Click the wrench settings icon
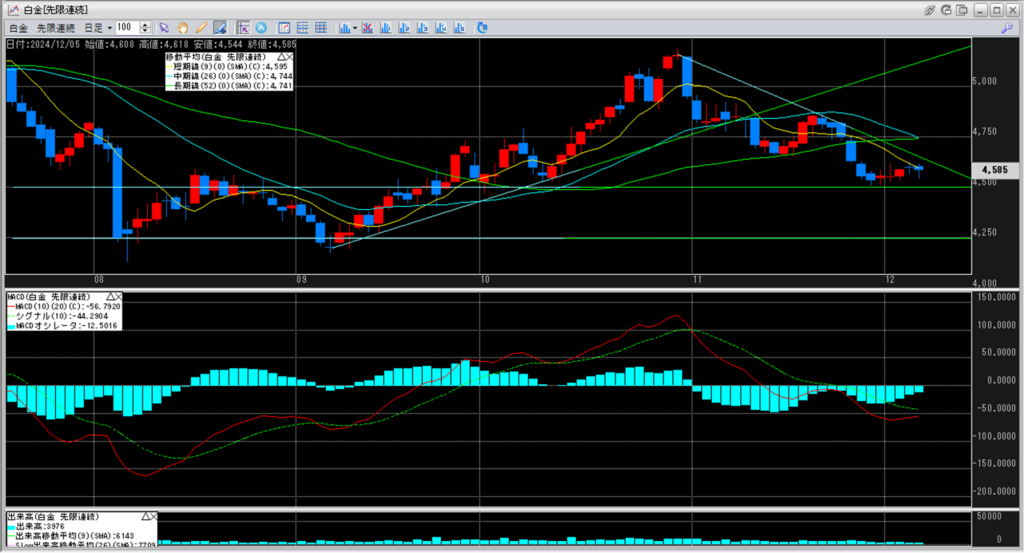Image resolution: width=1024 pixels, height=553 pixels. [x=1007, y=27]
